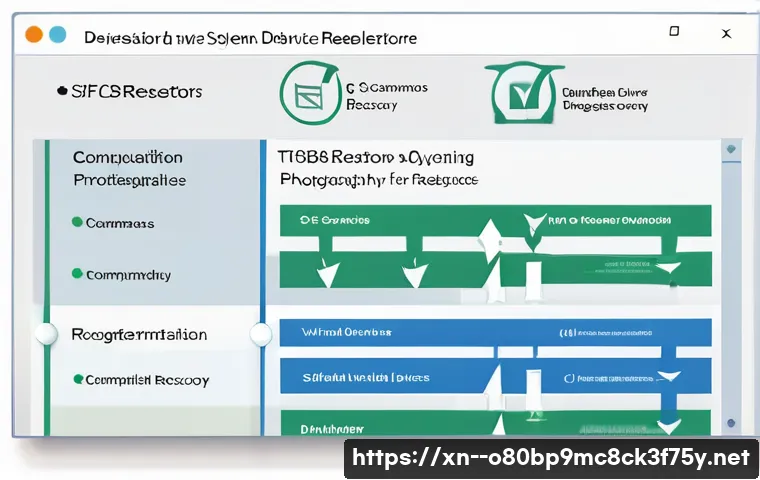Click the black bullet beside SIFCS Resetors

pyautogui.click(x=60, y=92)
